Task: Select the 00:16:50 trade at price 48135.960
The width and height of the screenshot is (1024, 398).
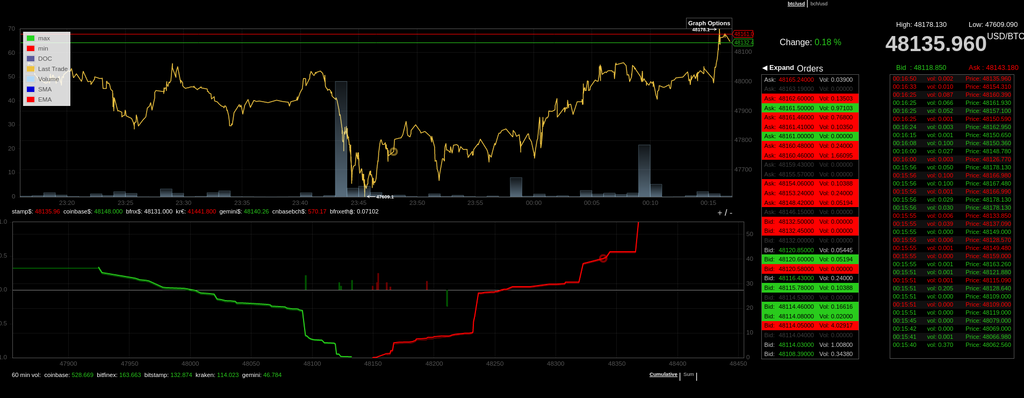Action: click(952, 79)
